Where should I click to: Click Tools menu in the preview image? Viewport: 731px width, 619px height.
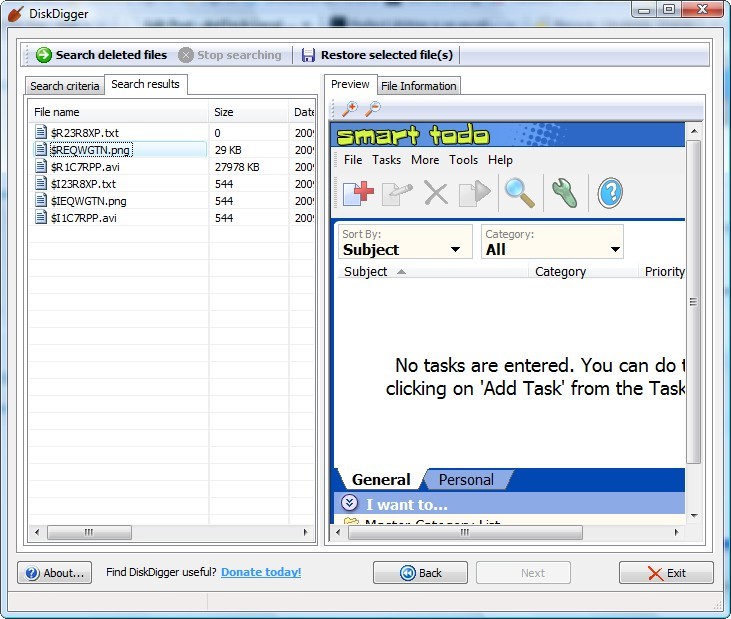[x=463, y=160]
